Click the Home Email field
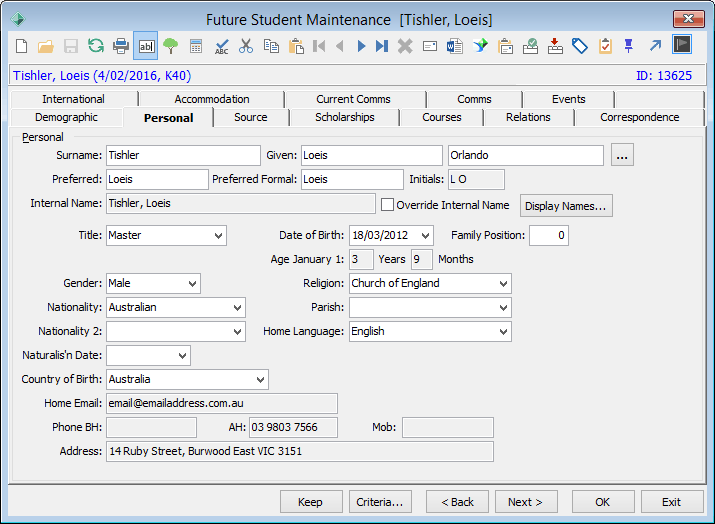715x524 pixels. click(222, 404)
